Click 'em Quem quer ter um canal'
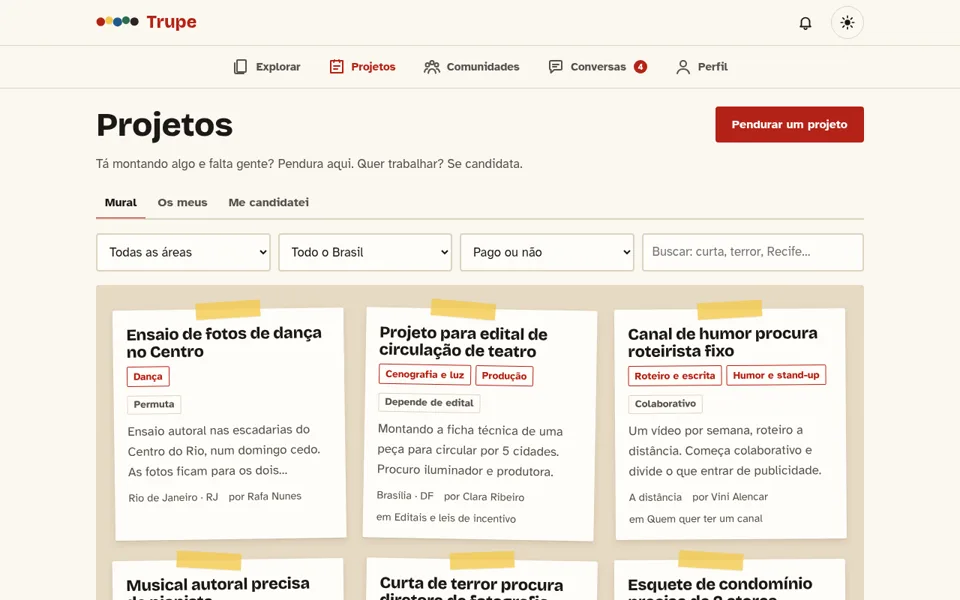 696,519
